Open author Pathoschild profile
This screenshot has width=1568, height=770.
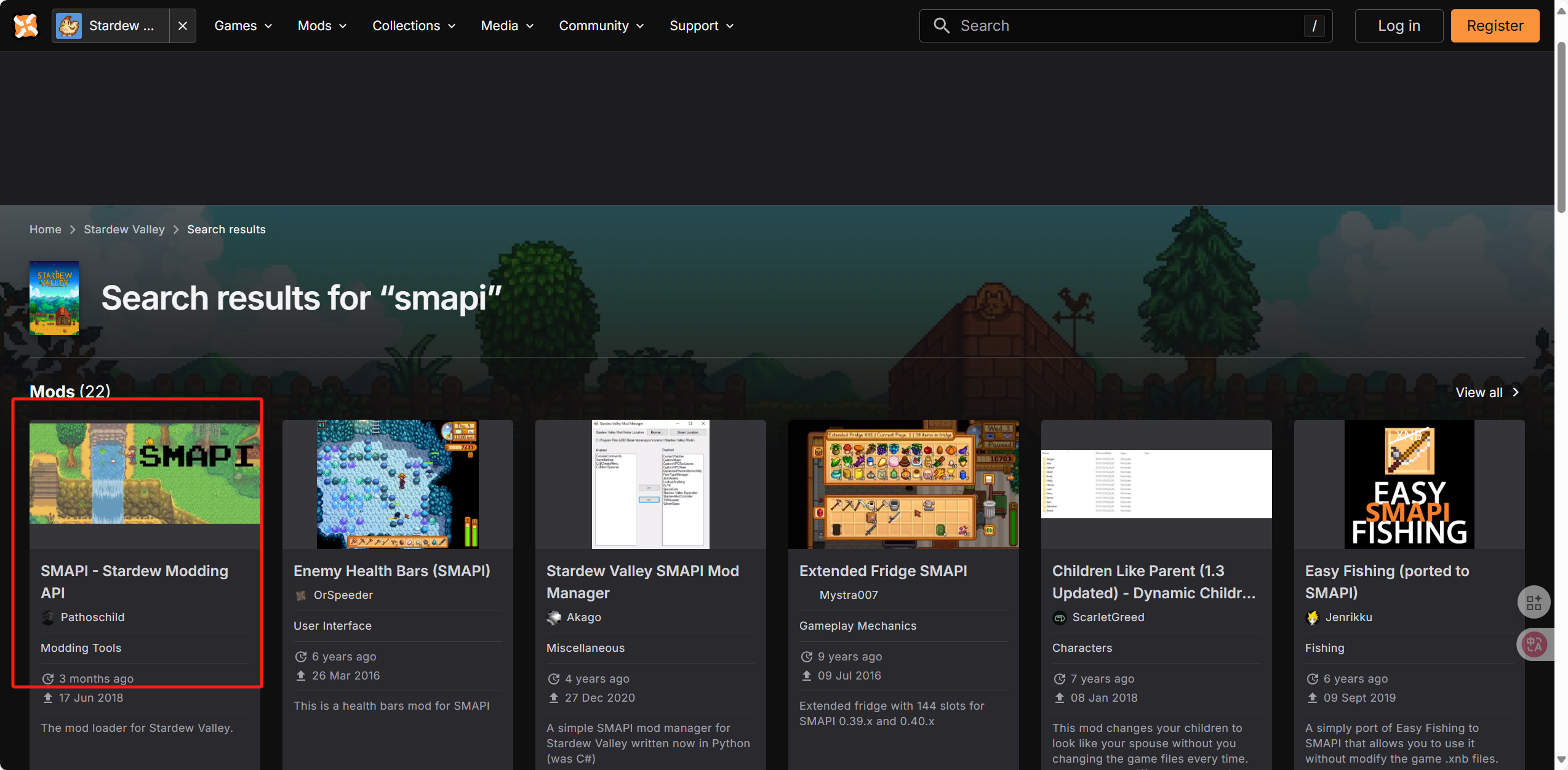pos(92,617)
